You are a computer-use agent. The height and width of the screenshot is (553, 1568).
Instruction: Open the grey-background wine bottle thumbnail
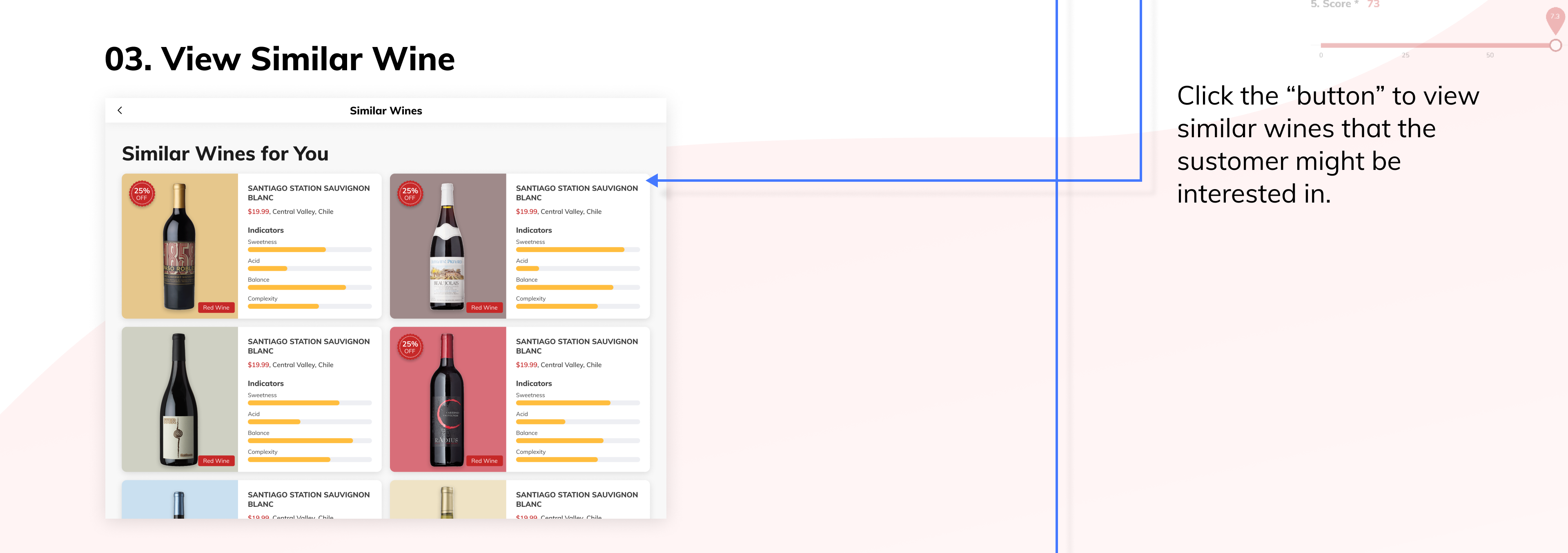coord(180,399)
